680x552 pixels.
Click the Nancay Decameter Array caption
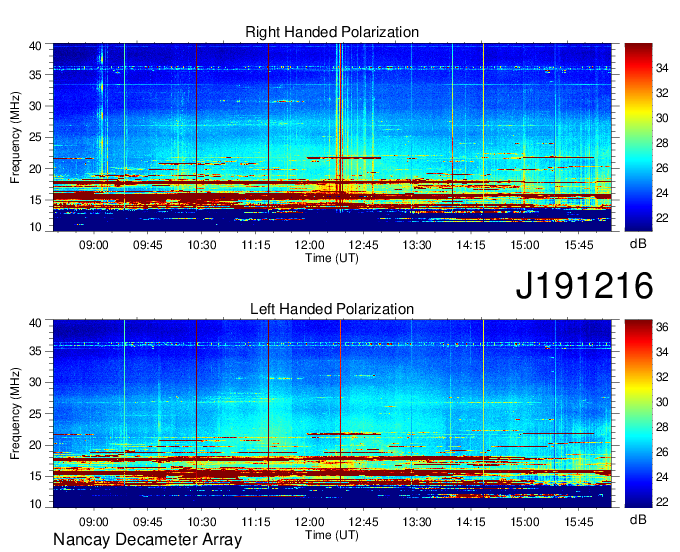(x=147, y=540)
